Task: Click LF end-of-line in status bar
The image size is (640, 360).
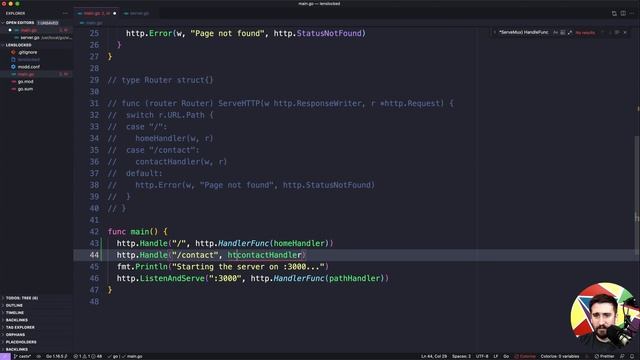Action: 496,356
